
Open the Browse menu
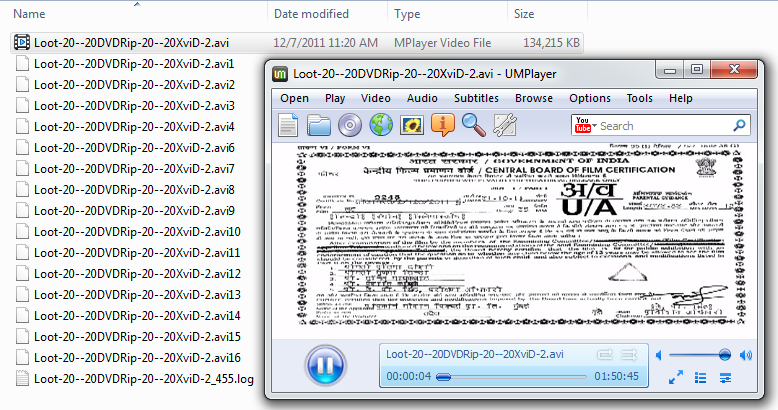pyautogui.click(x=534, y=98)
